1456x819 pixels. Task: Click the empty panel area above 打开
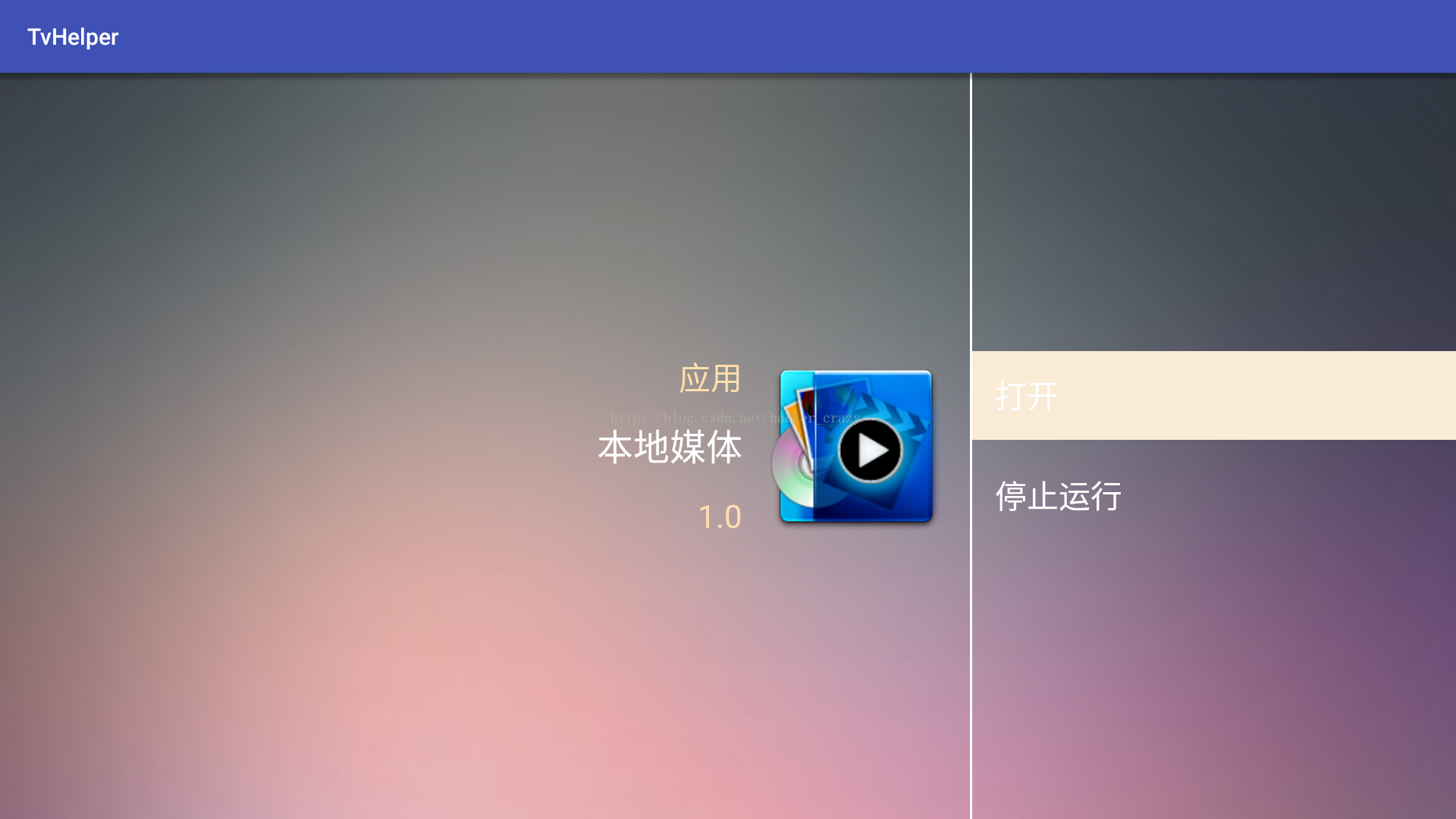[x=1213, y=212]
